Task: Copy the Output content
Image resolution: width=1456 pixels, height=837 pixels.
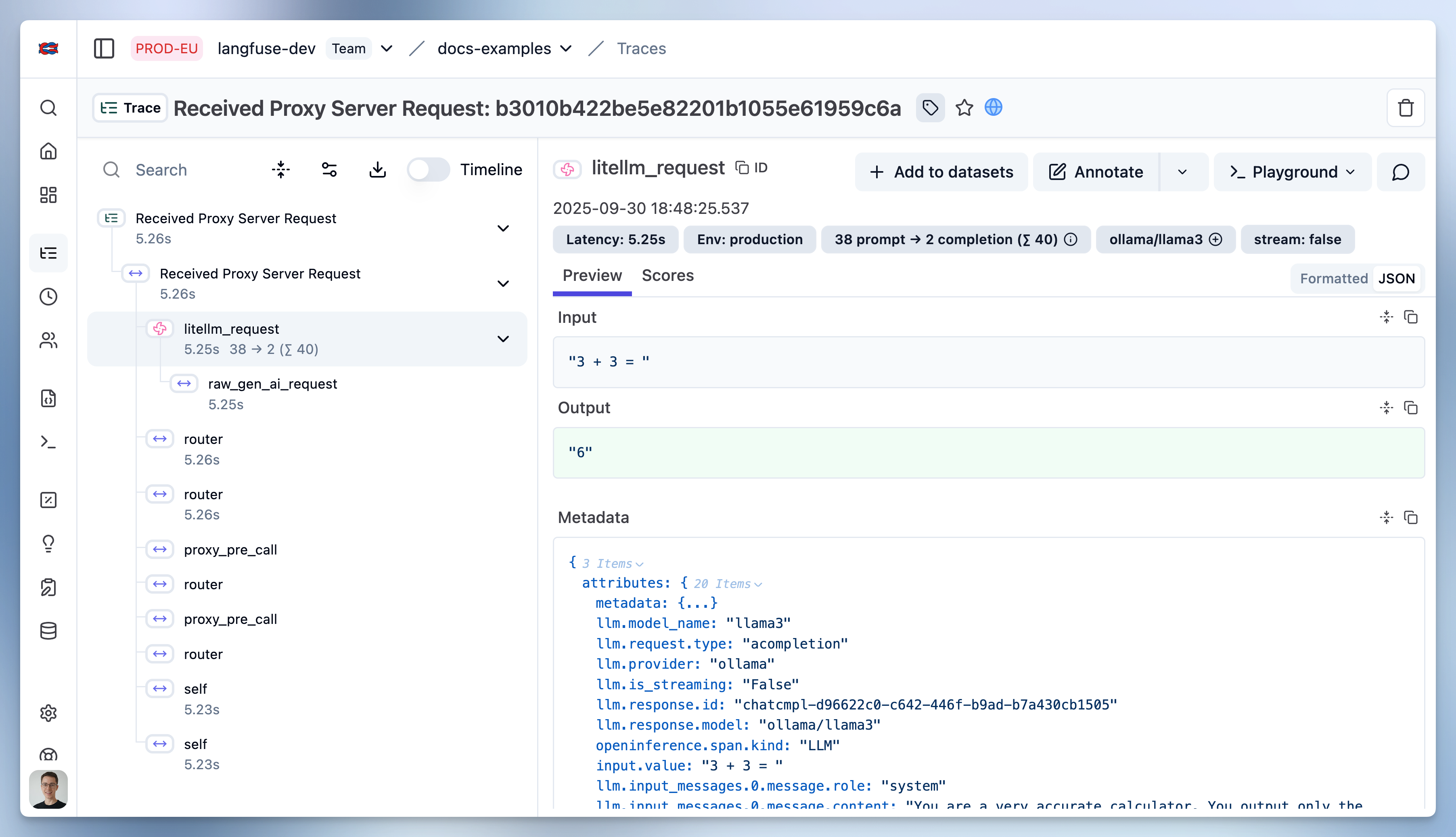Action: tap(1410, 408)
